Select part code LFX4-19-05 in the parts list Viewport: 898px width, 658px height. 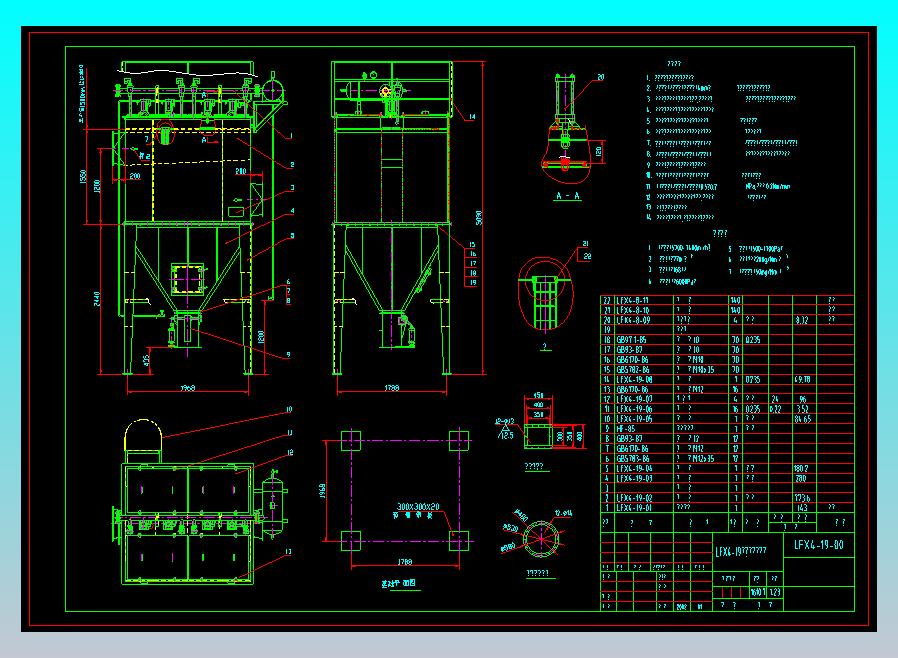tap(635, 419)
